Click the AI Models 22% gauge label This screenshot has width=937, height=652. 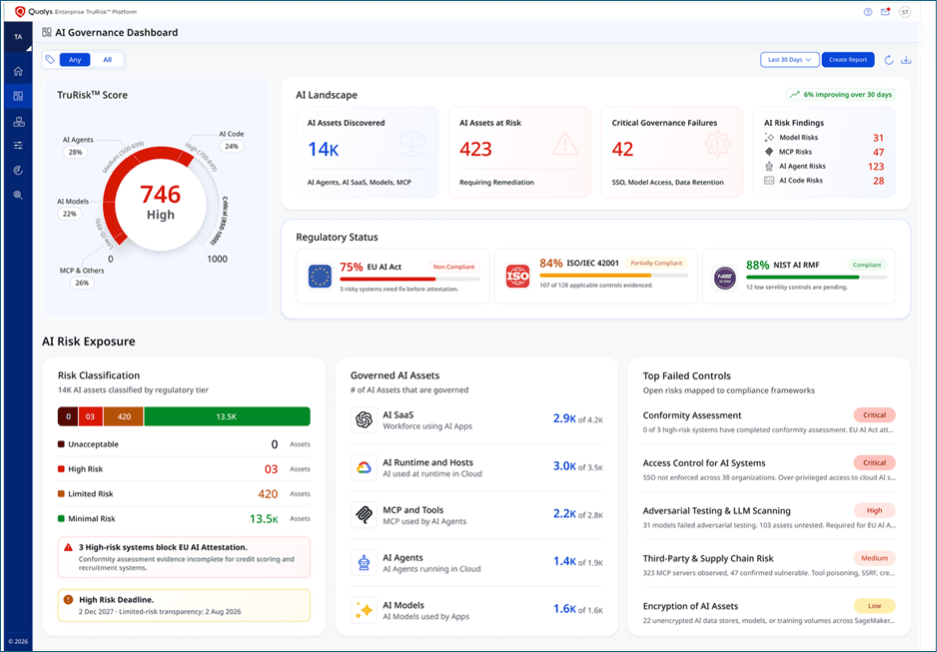pos(72,208)
